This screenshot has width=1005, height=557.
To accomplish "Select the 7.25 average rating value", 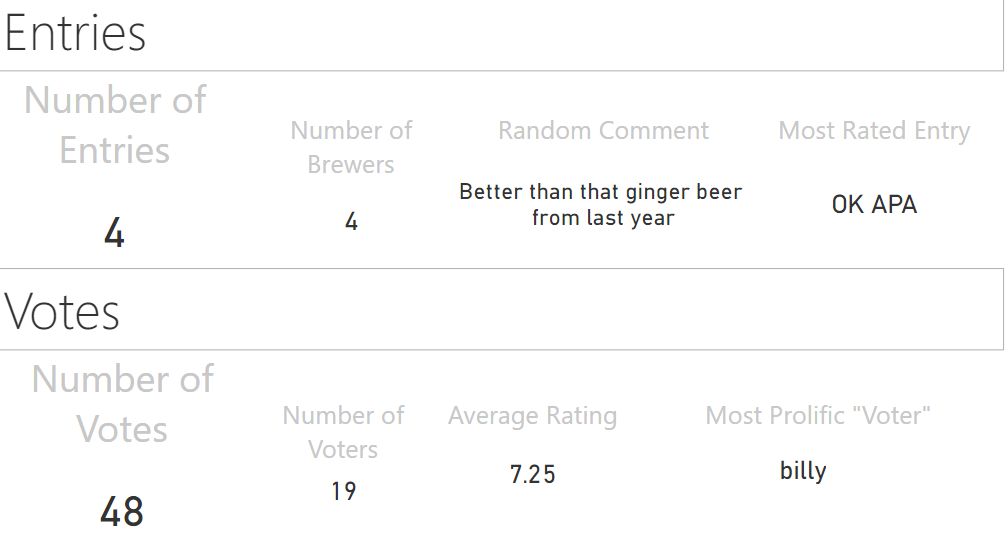I will 533,474.
